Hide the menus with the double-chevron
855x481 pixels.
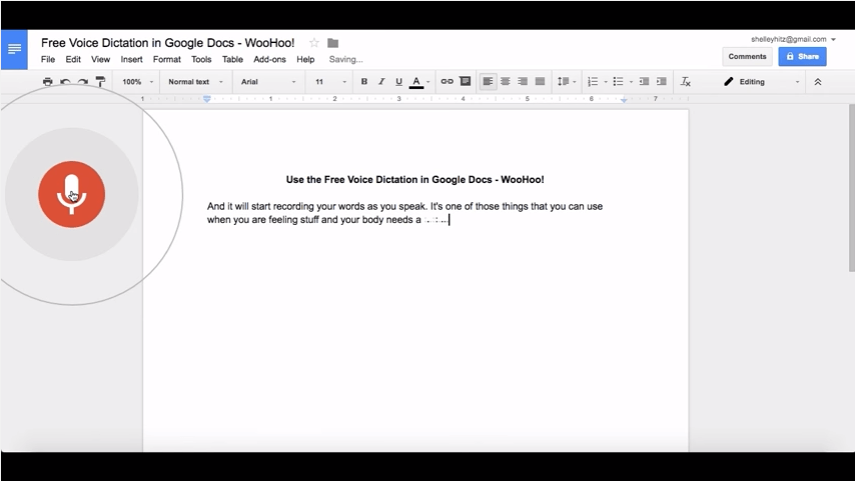(x=817, y=82)
